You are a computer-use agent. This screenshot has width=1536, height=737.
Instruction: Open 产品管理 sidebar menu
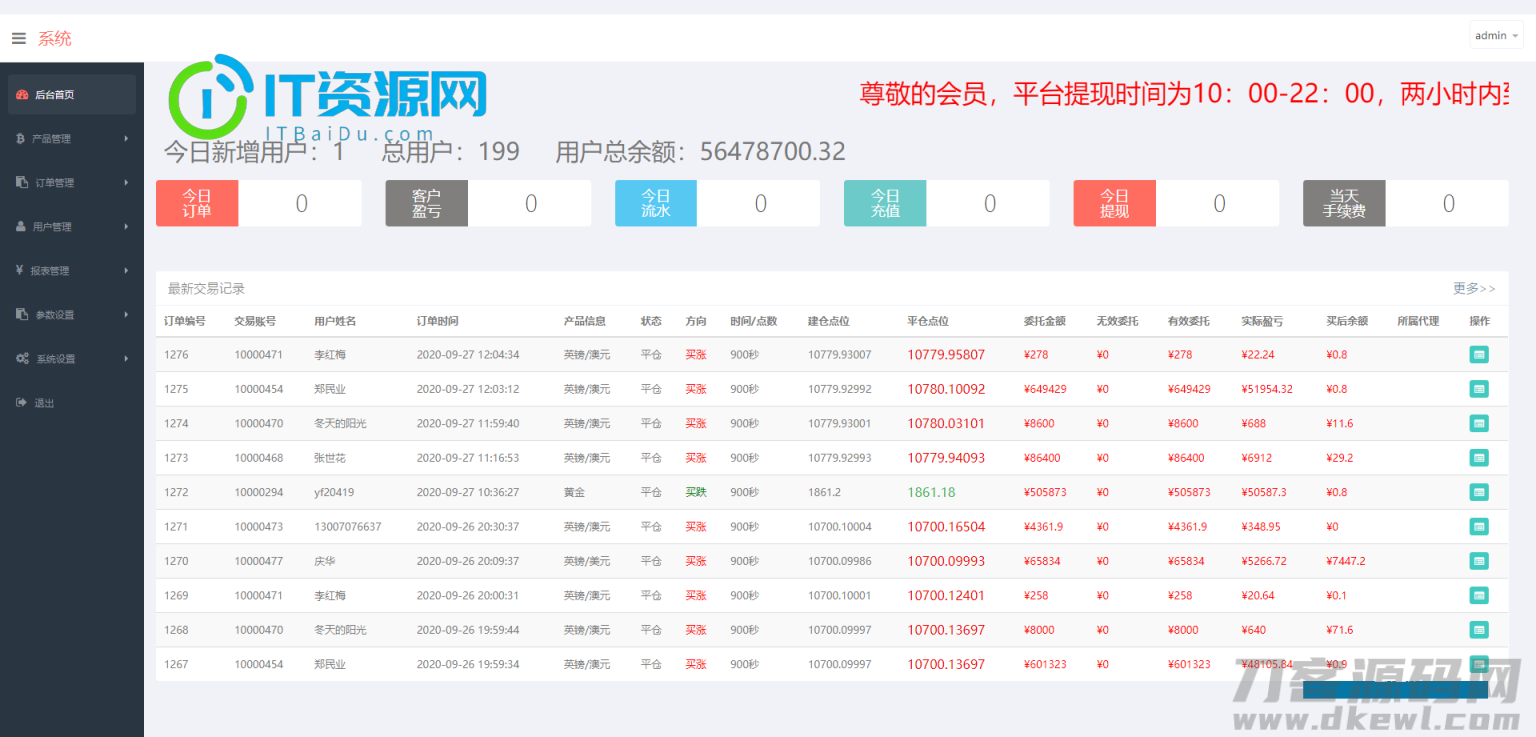[x=72, y=139]
